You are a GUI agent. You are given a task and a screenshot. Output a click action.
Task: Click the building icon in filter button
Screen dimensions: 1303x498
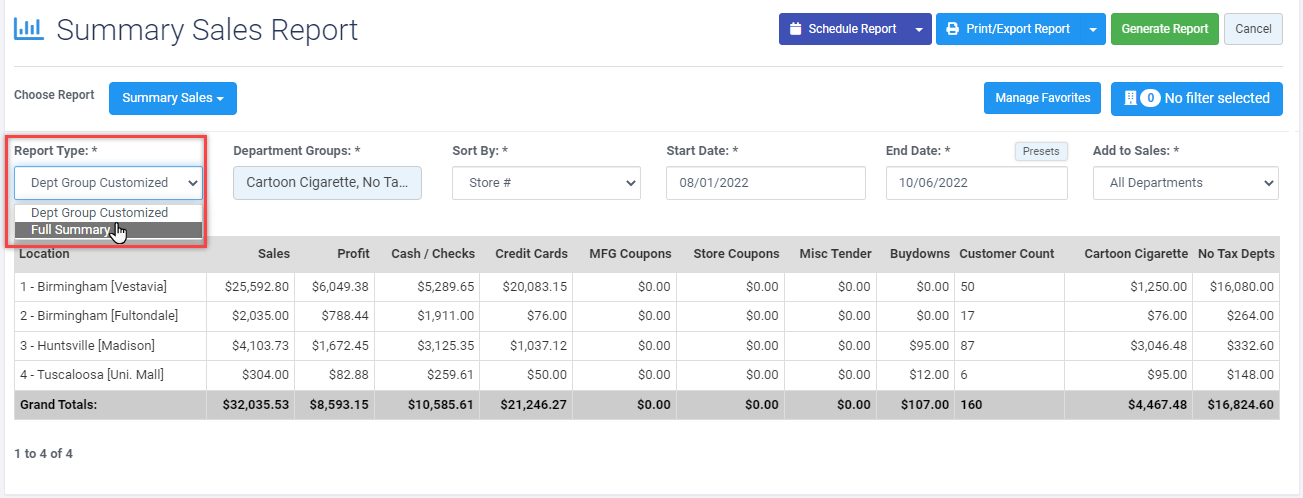coord(1130,98)
